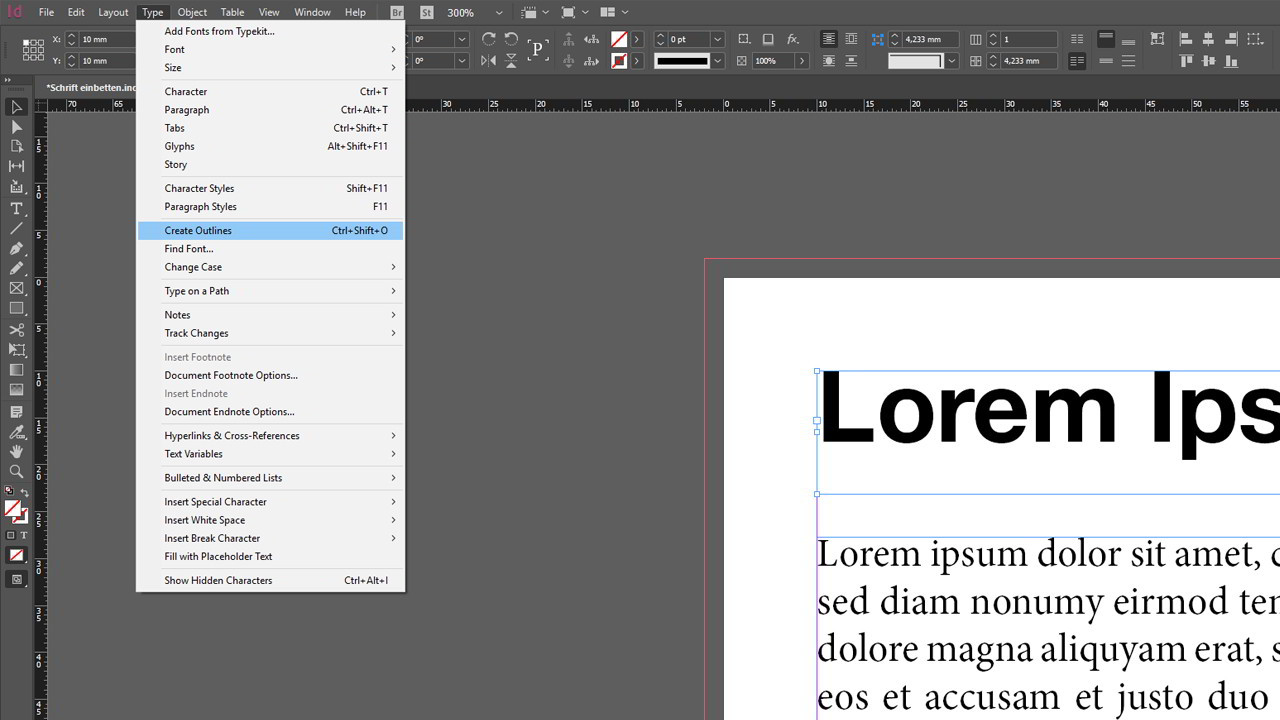This screenshot has height=720, width=1280.
Task: Select the Hand tool
Action: point(16,452)
